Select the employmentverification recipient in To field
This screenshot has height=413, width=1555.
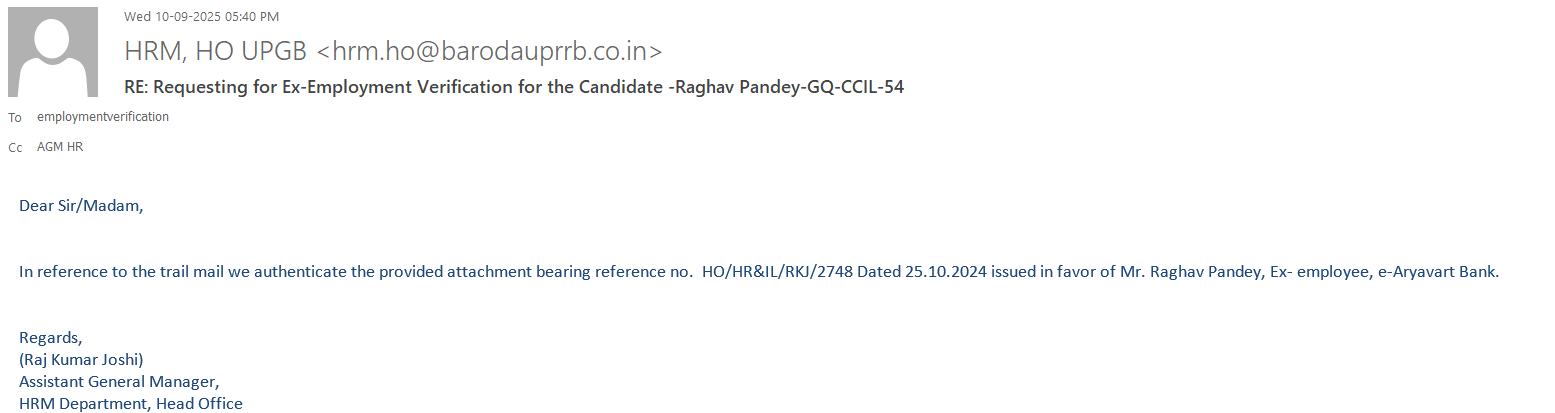point(103,117)
